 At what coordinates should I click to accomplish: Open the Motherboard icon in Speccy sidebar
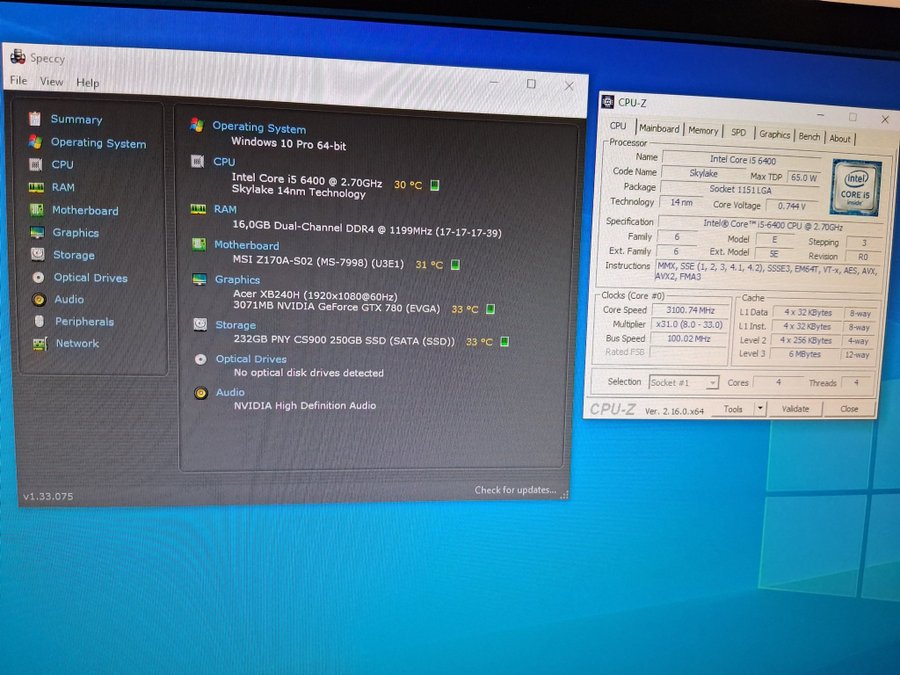[37, 210]
